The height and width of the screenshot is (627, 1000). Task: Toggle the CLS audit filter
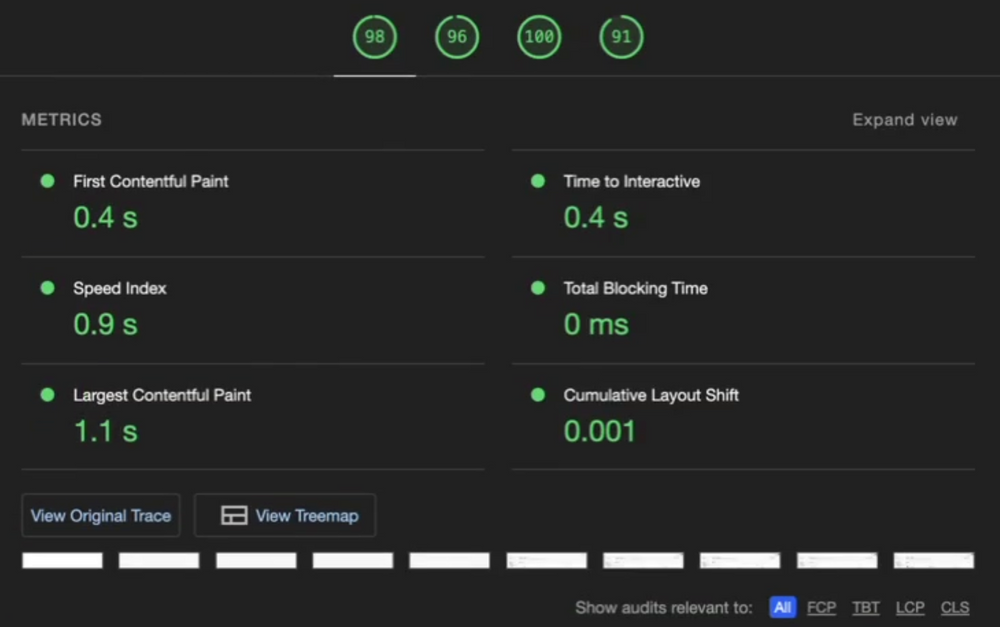coord(954,607)
